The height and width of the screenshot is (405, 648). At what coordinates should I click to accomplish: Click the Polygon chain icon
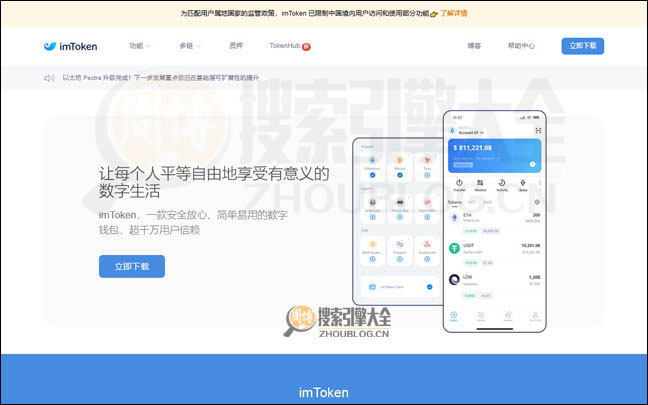pos(400,244)
